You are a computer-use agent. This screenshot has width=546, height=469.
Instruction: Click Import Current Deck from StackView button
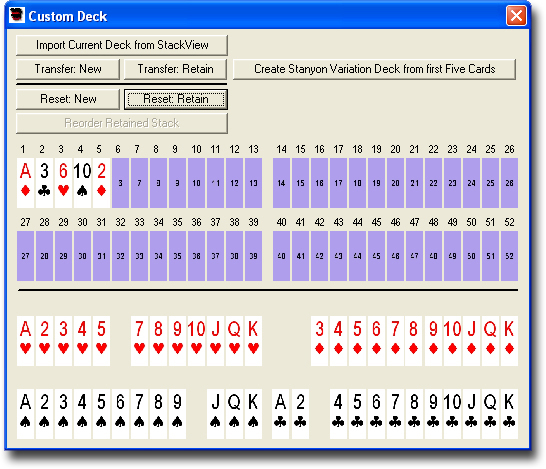click(122, 45)
